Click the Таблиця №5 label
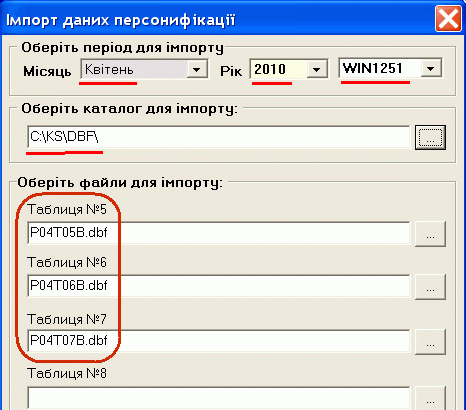This screenshot has height=410, width=466. pyautogui.click(x=67, y=209)
